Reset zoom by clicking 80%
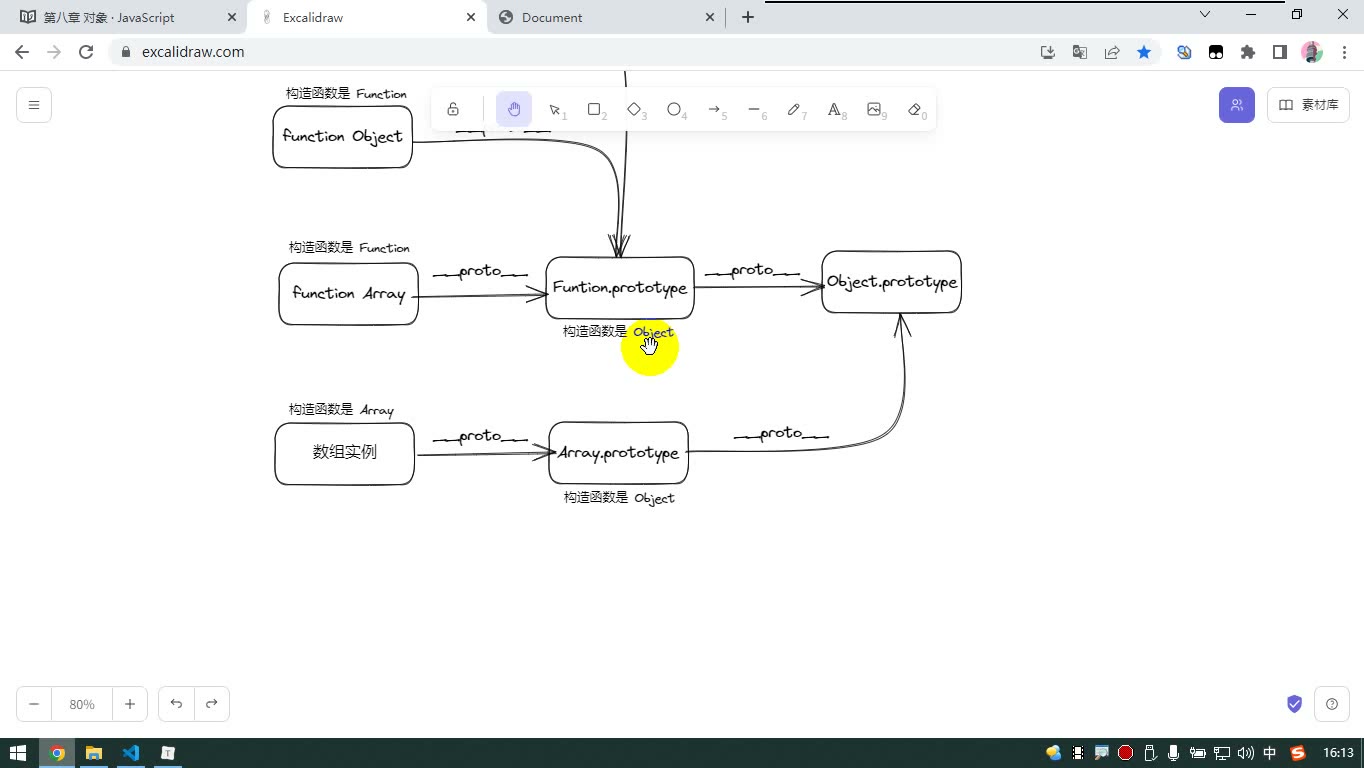1364x768 pixels. 82,704
